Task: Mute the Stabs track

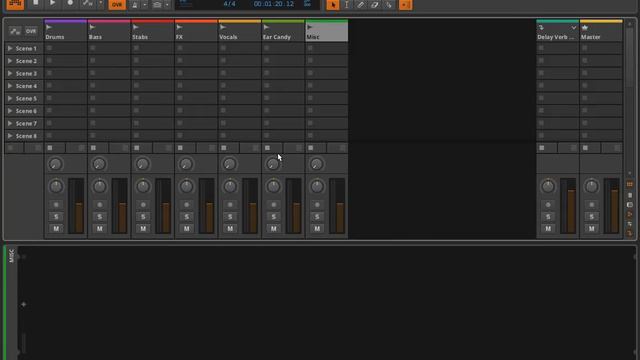Action: pyautogui.click(x=143, y=229)
